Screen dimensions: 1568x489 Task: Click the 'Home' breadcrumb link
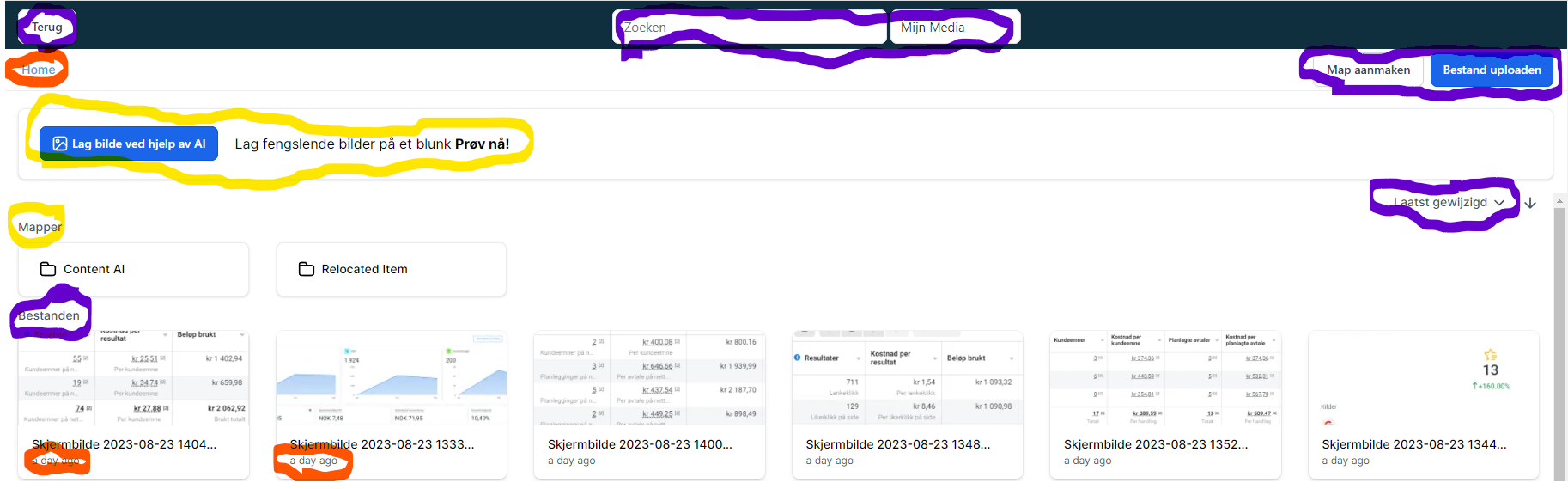click(x=39, y=70)
